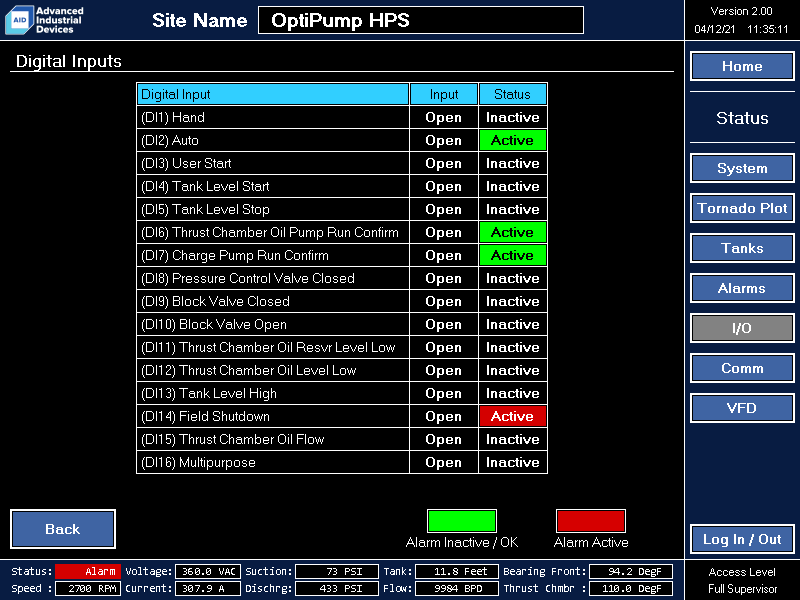
Task: Click the red Active status for Field Shutdown
Action: click(513, 416)
